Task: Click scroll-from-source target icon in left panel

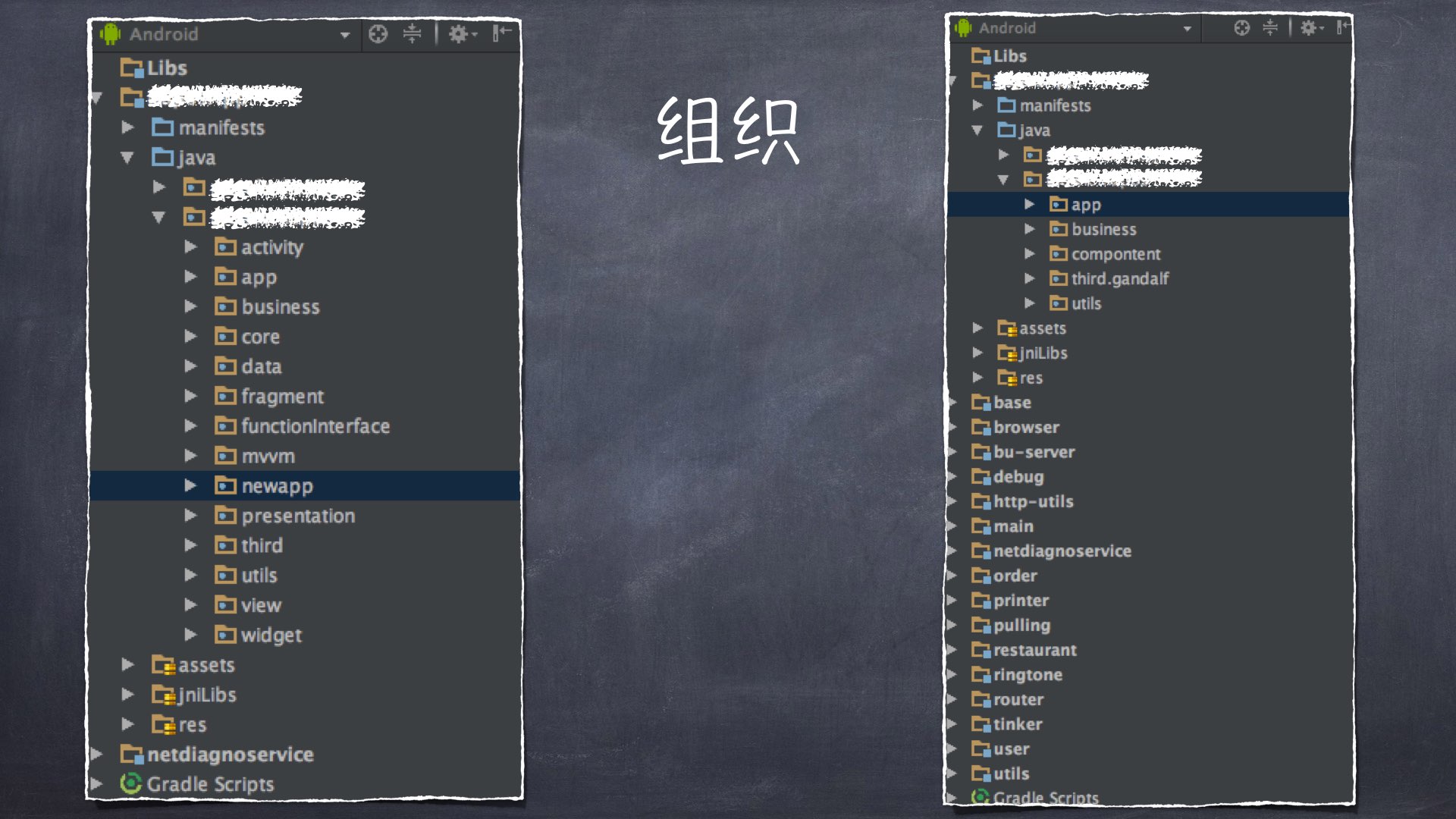Action: click(x=378, y=34)
